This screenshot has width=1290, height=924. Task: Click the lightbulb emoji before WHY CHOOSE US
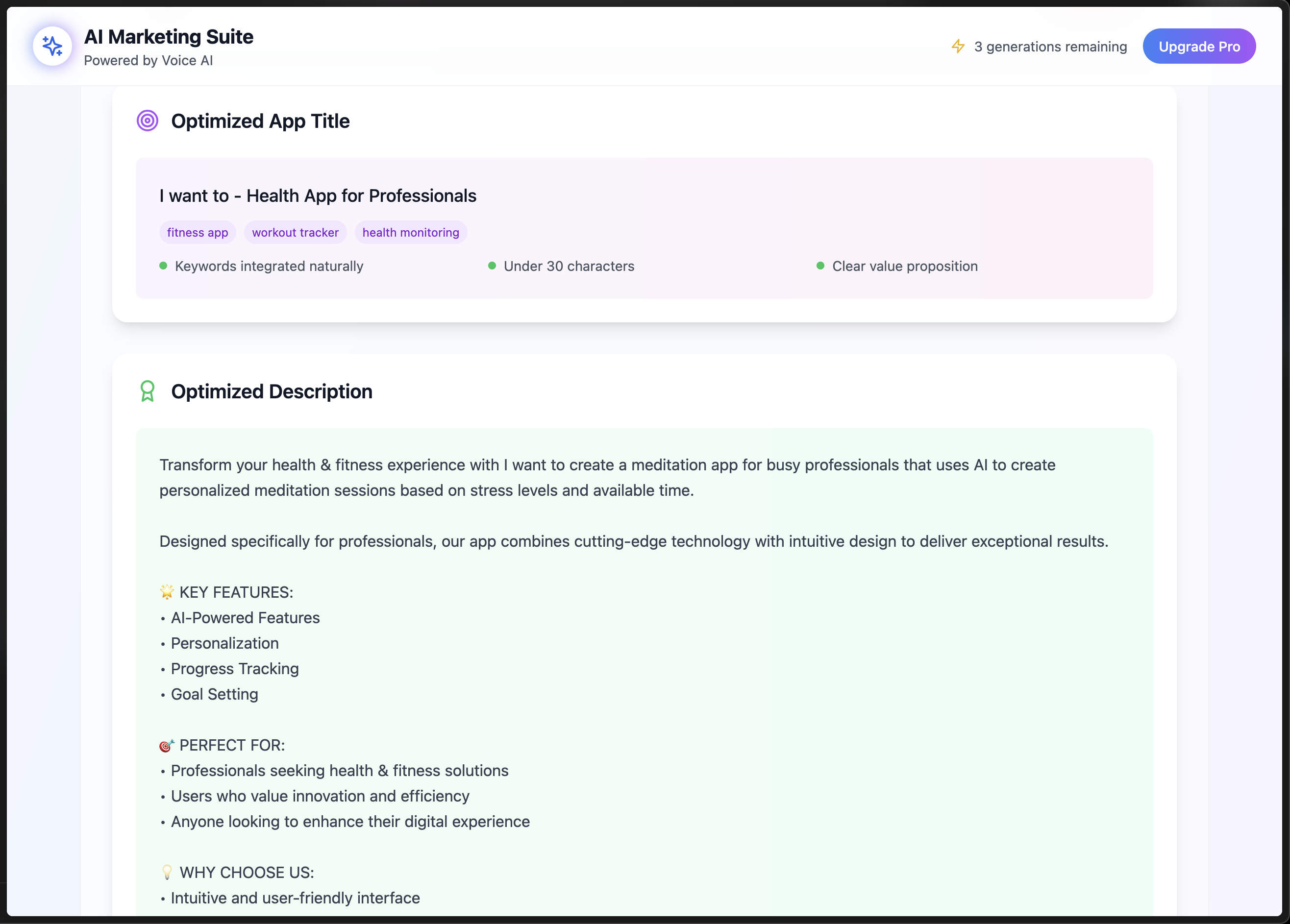(167, 872)
